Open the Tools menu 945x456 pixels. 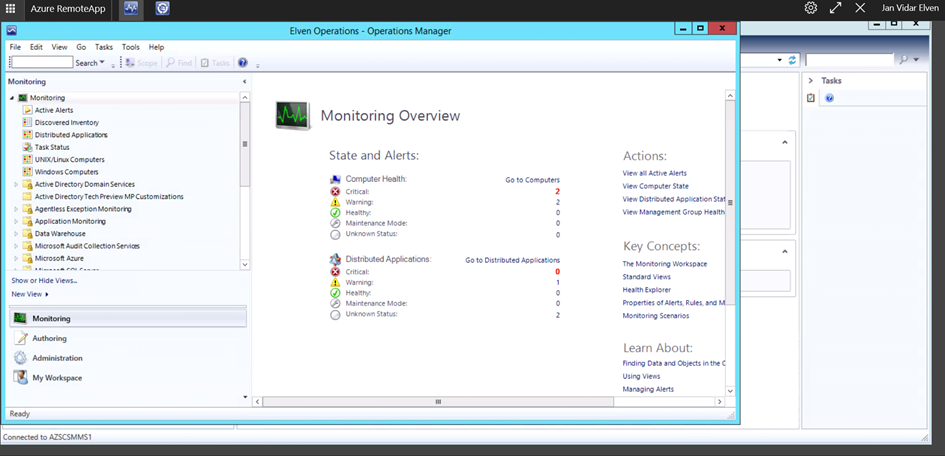pyautogui.click(x=131, y=47)
